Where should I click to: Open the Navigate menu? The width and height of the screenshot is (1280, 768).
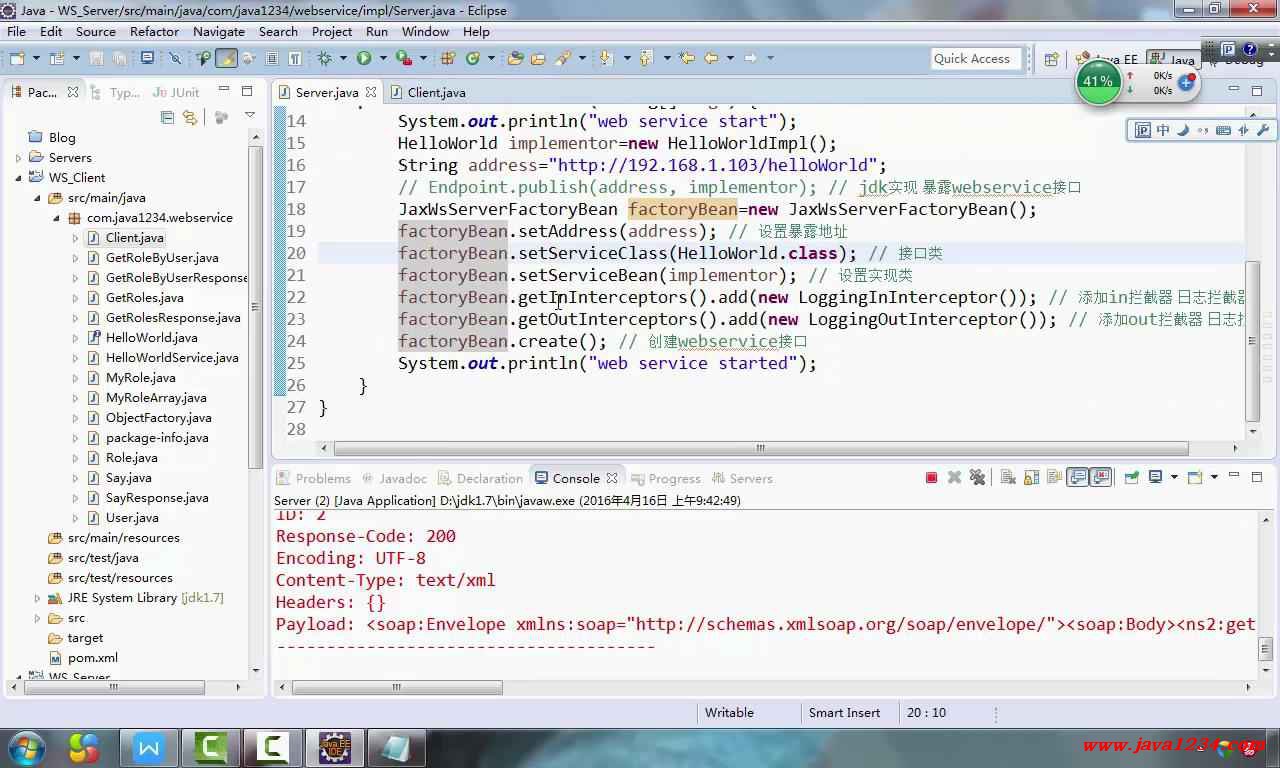point(218,31)
